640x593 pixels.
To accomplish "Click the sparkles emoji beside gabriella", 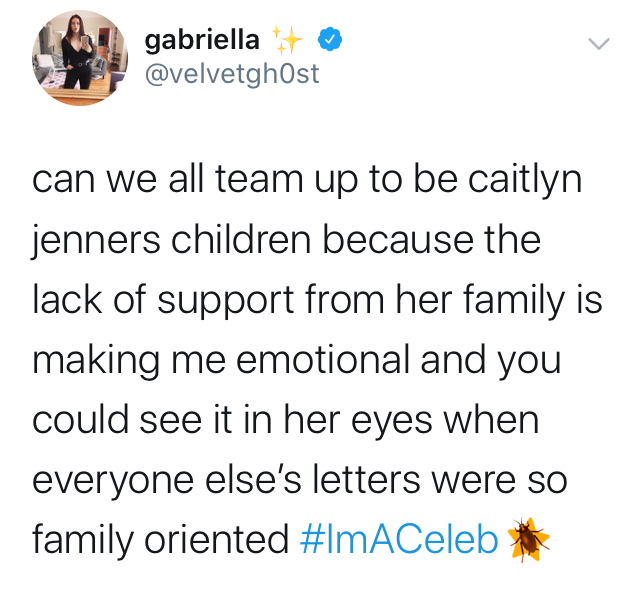I will coord(287,40).
